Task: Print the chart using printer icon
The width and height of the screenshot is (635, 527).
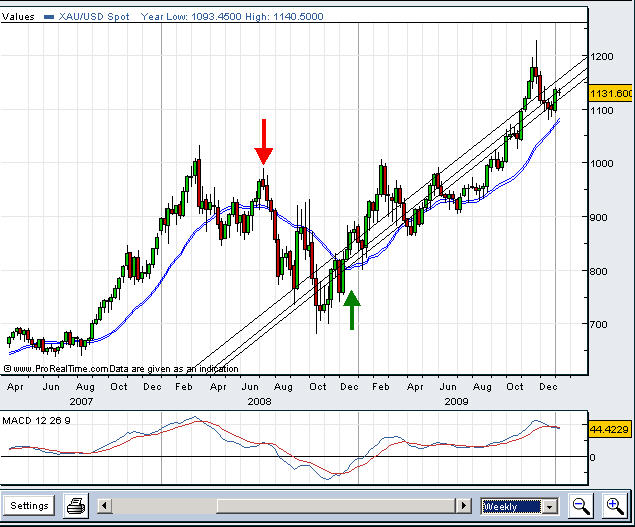Action: click(x=76, y=506)
